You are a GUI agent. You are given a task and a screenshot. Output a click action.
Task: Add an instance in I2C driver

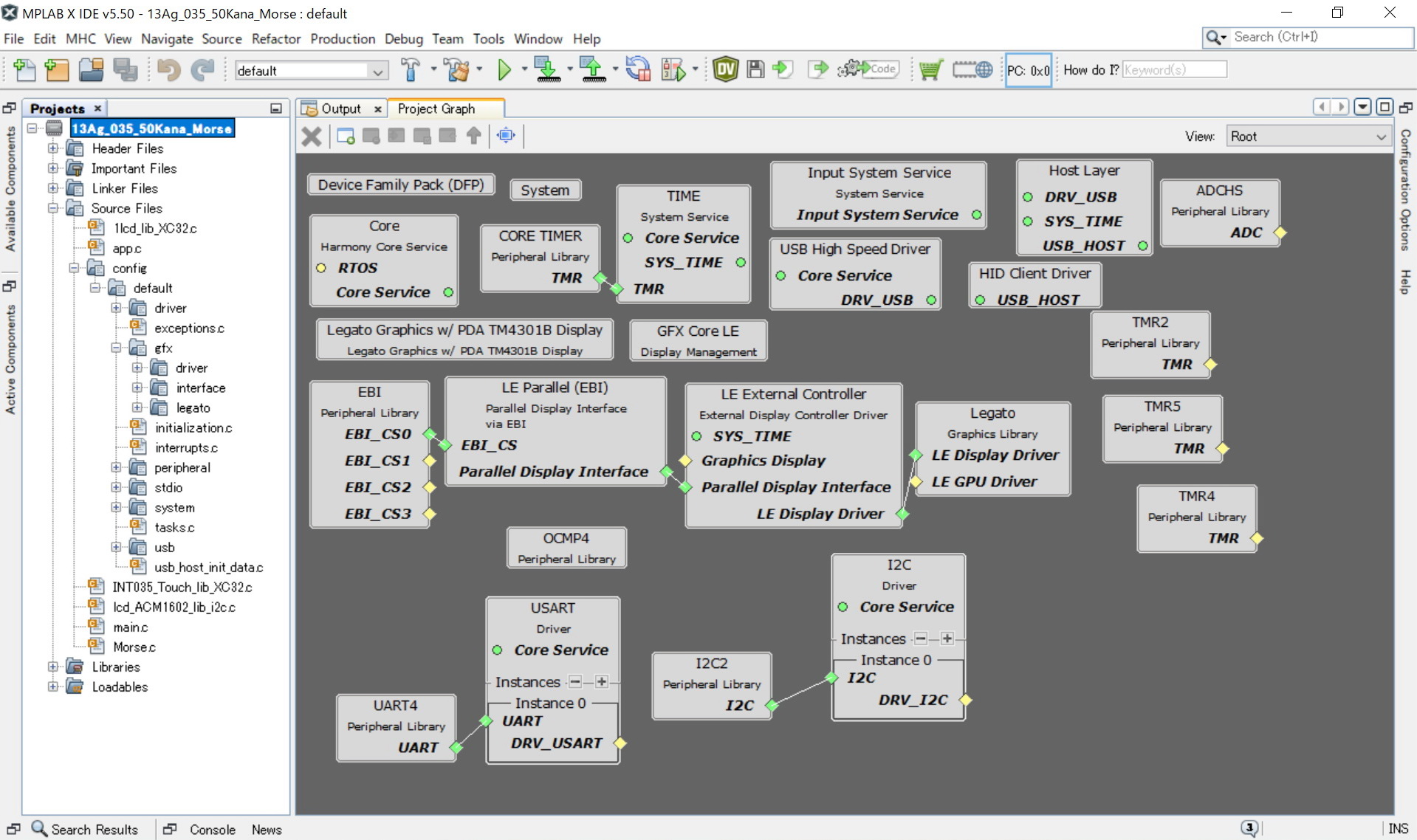pyautogui.click(x=947, y=638)
